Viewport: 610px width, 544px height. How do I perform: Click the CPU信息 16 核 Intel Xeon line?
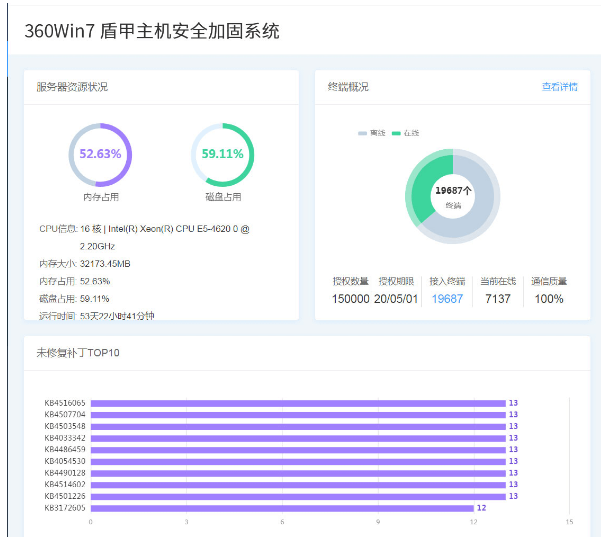[x=144, y=237]
